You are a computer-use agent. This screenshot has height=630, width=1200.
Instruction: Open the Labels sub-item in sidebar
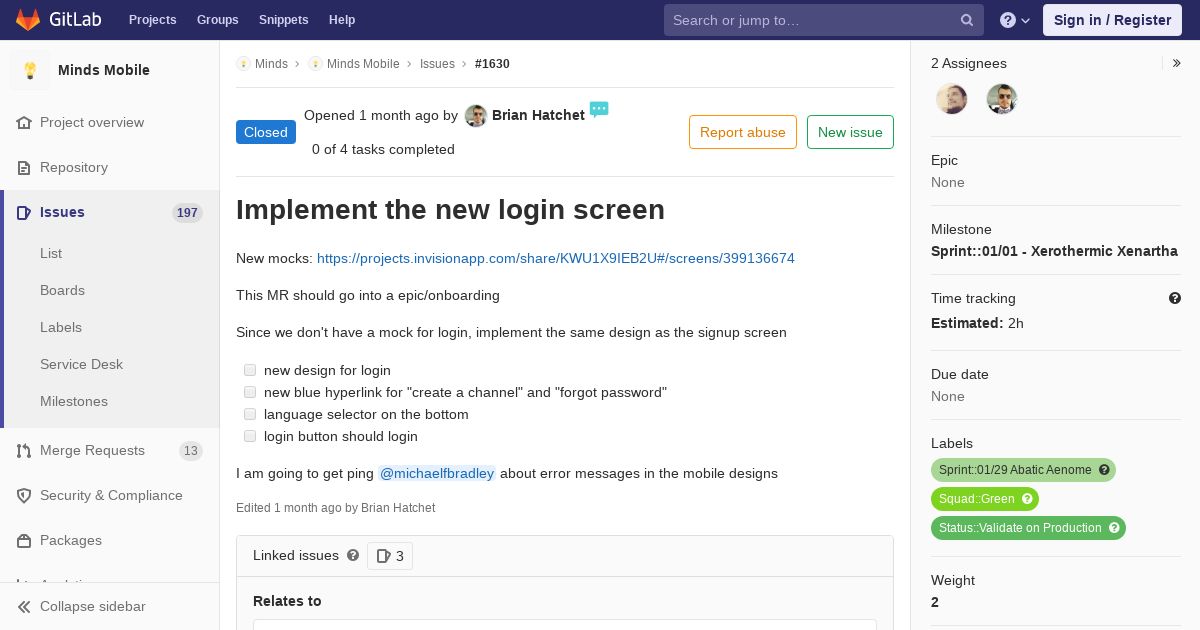[61, 327]
